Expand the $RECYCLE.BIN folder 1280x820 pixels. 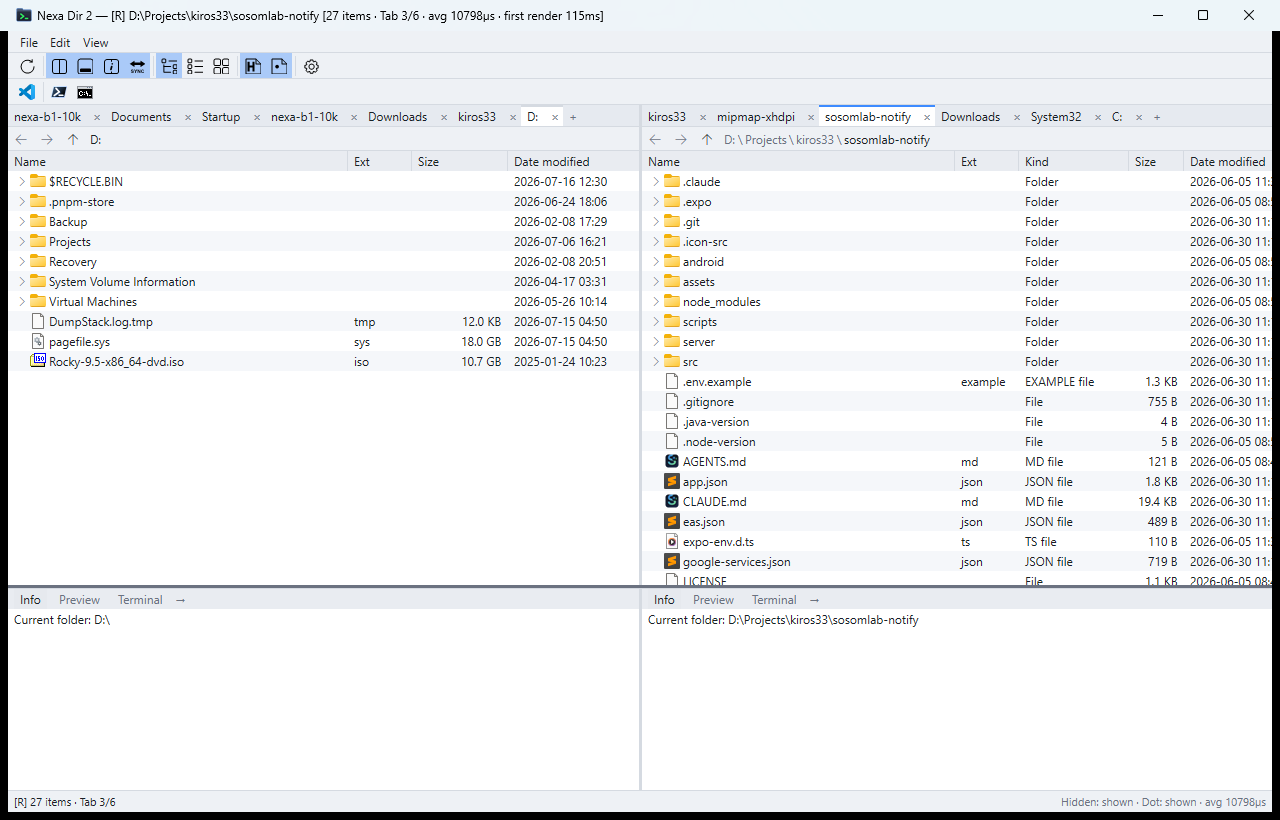(x=22, y=181)
